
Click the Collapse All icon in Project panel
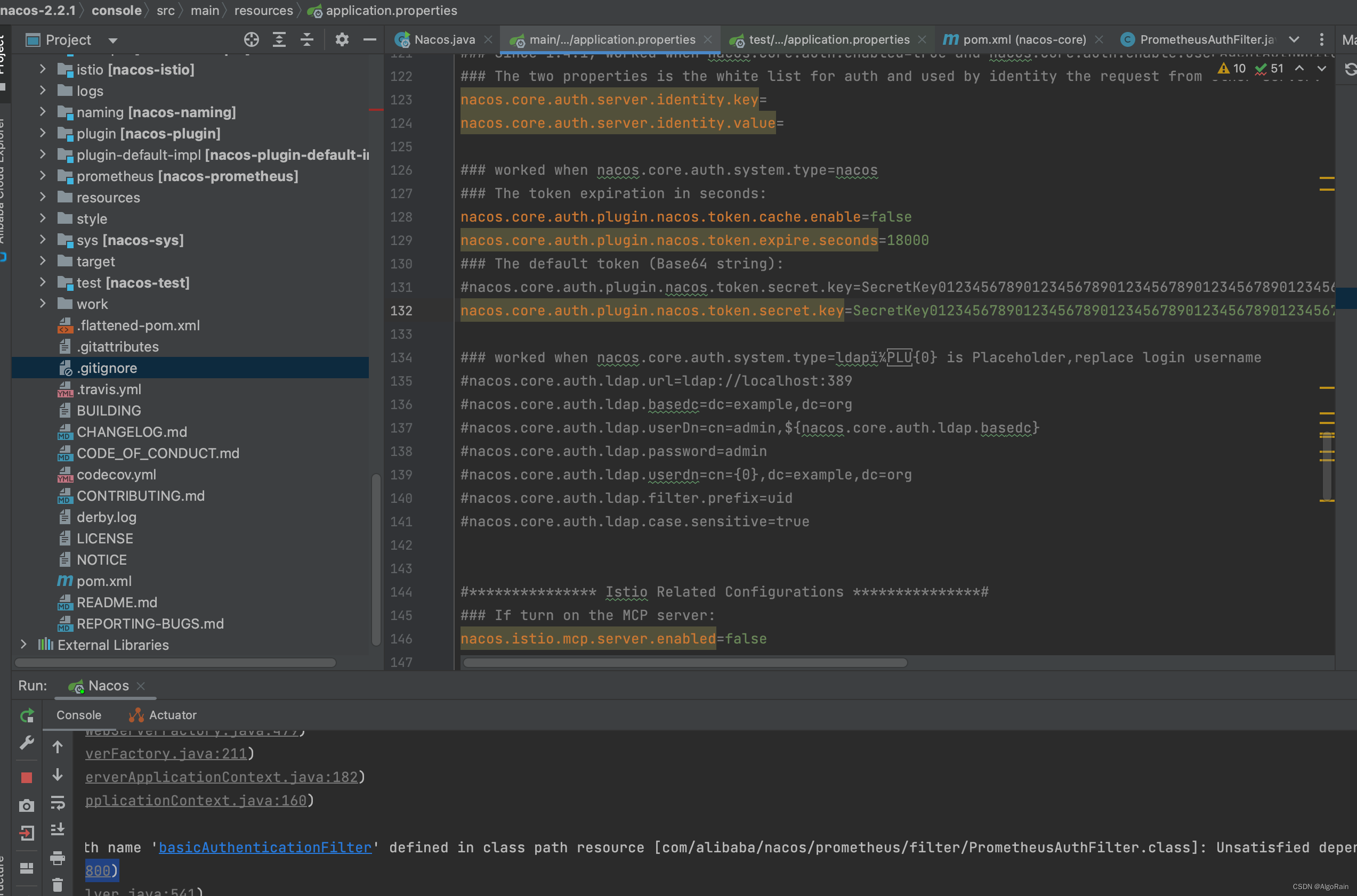point(307,39)
